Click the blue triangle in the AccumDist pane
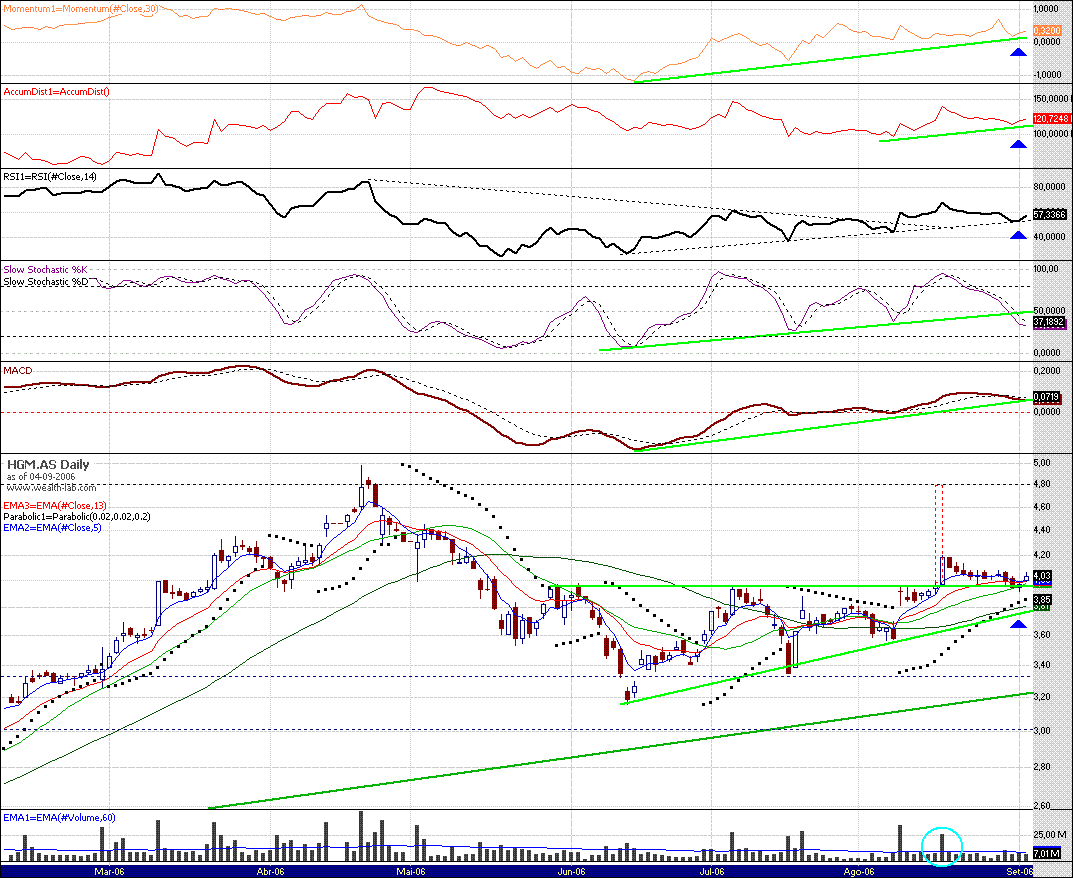This screenshot has width=1073, height=878. pos(1019,144)
